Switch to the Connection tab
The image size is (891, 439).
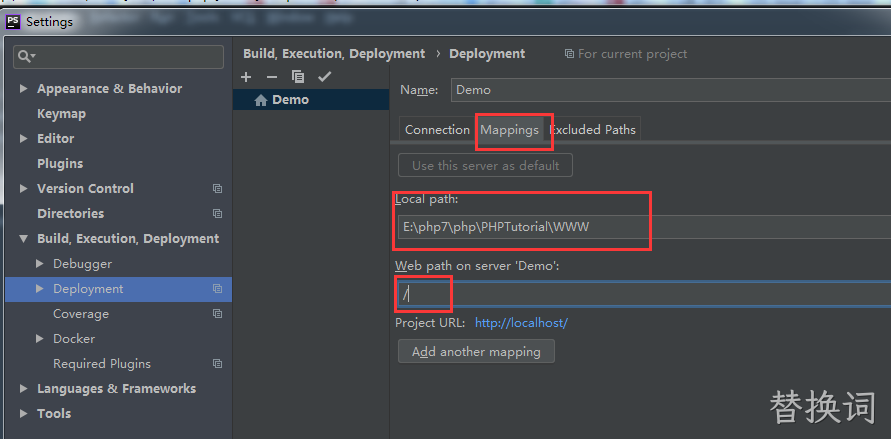tap(437, 129)
